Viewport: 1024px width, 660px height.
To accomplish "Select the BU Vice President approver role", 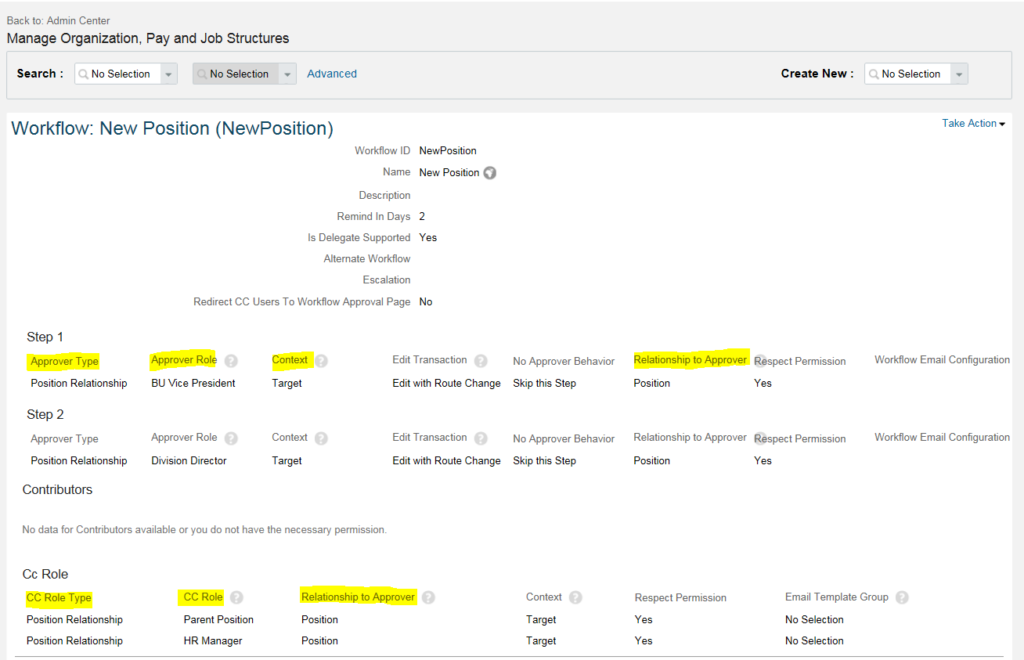I will (x=193, y=383).
